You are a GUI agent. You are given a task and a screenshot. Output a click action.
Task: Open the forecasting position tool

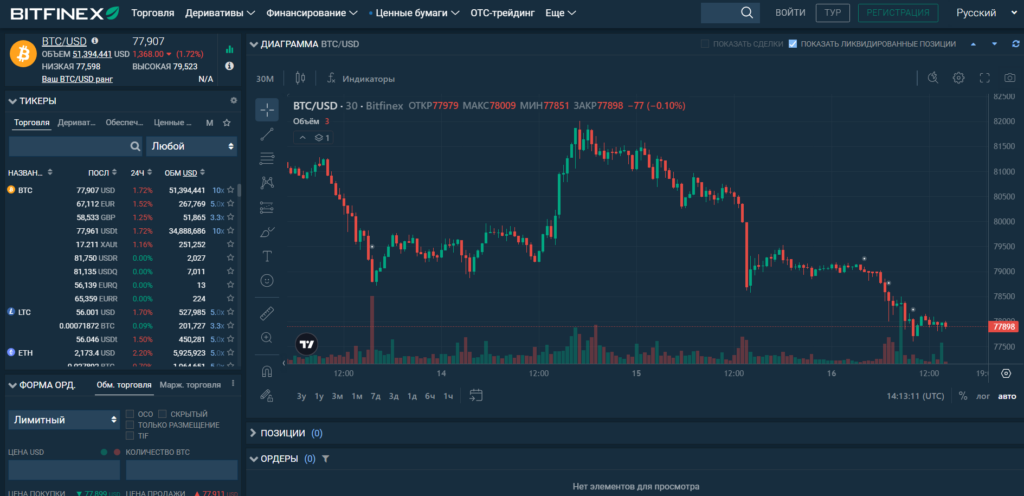point(266,208)
